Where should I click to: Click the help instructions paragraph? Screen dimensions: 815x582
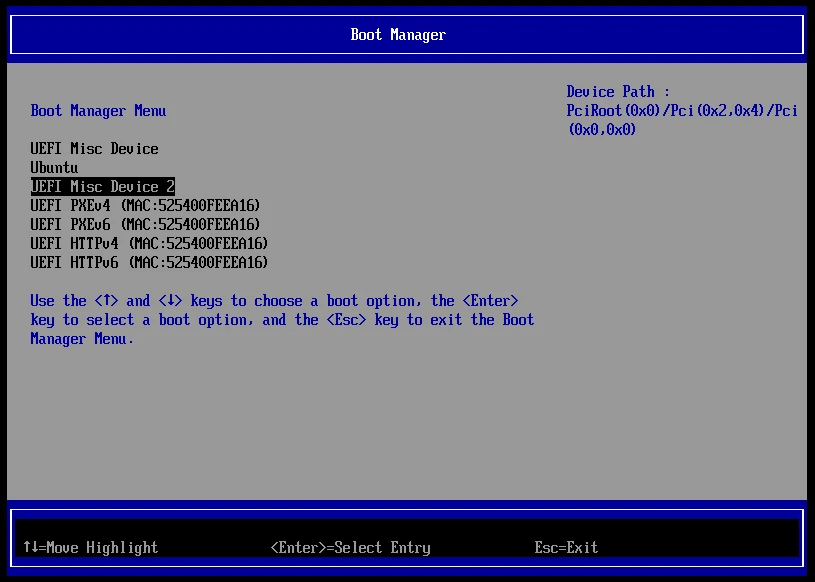282,320
